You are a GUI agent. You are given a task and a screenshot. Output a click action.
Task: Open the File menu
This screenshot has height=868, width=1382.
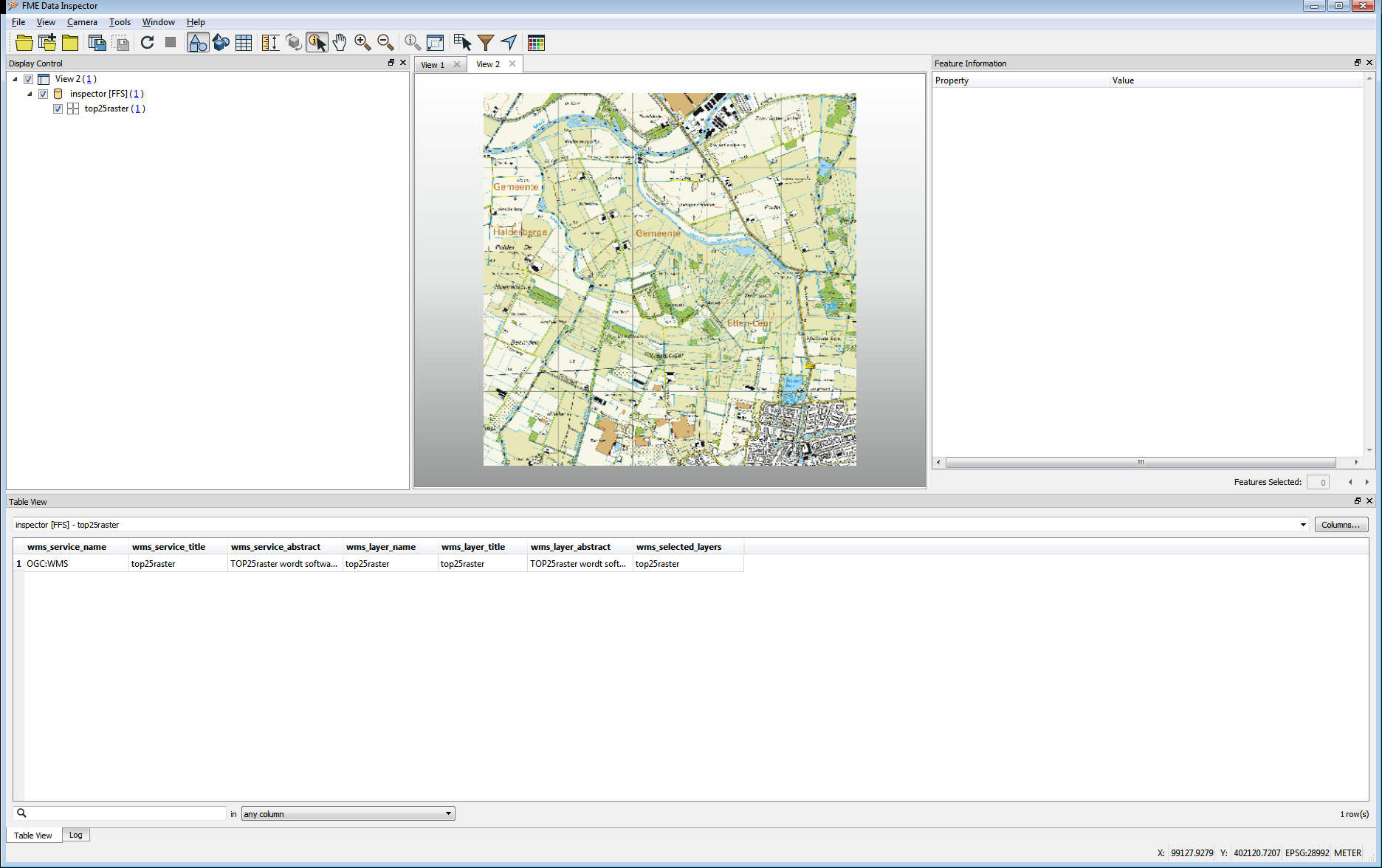pos(18,22)
